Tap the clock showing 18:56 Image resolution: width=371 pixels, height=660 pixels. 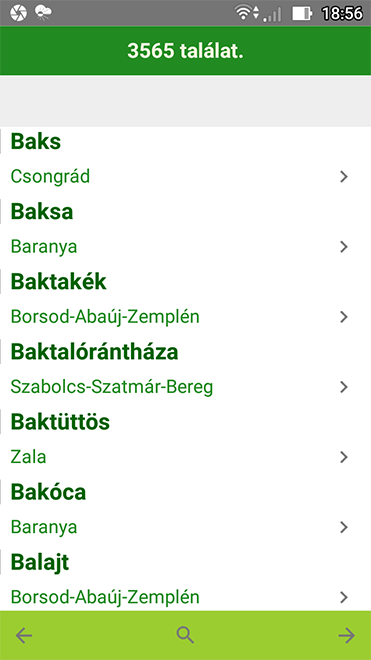342,13
